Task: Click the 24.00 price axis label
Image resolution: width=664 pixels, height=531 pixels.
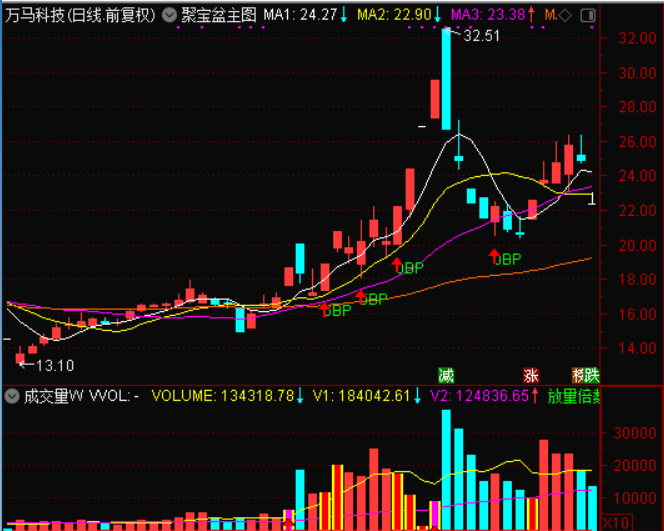Action: pyautogui.click(x=637, y=176)
